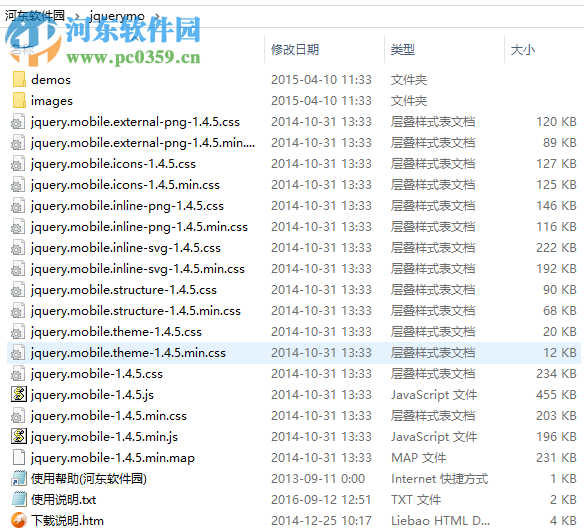Click file name jquery.mobile.icons-1.4.5.css

coord(114,164)
